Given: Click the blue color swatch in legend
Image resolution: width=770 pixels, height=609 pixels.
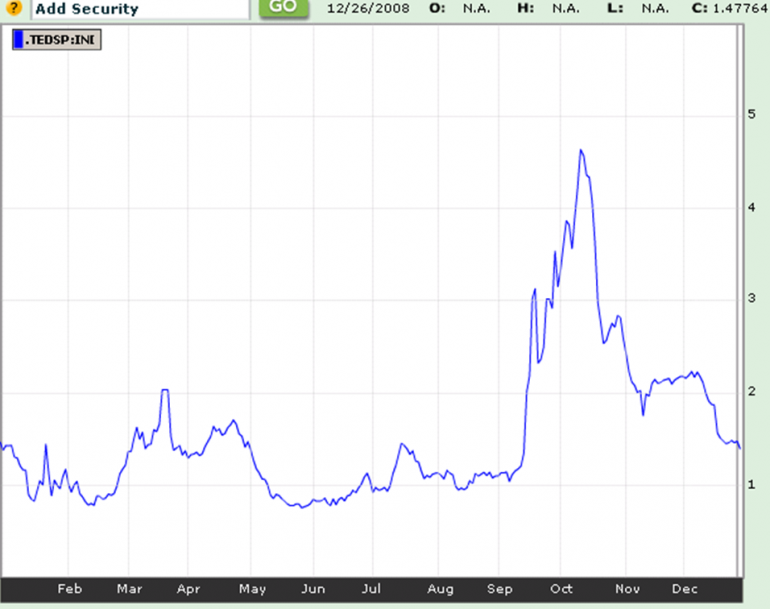Looking at the screenshot, I should [x=19, y=40].
